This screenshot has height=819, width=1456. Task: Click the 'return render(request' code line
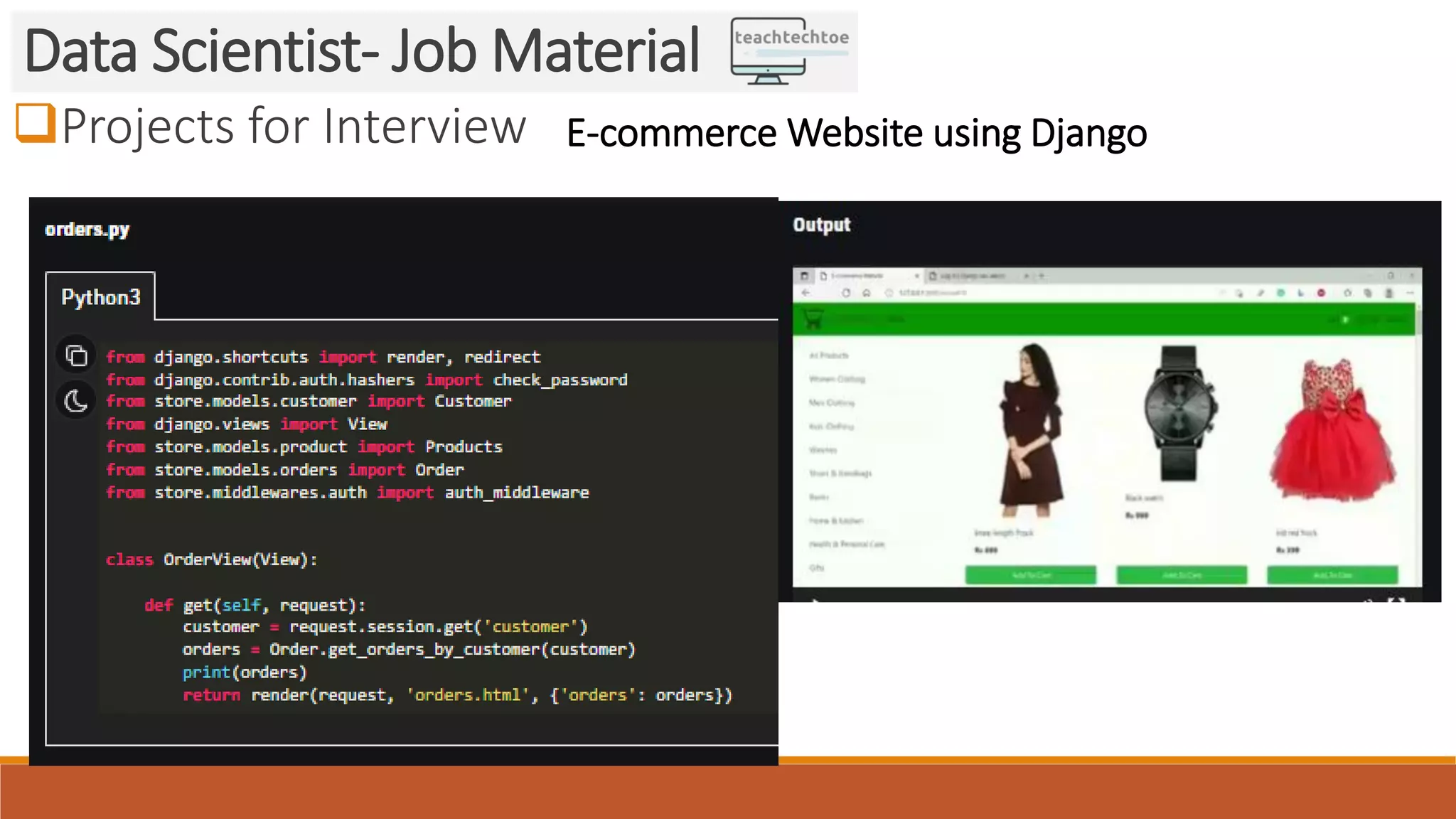point(457,695)
